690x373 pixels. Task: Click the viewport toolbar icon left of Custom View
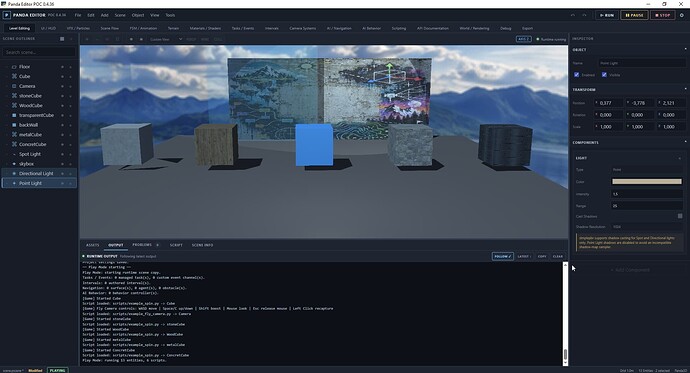[x=141, y=39]
